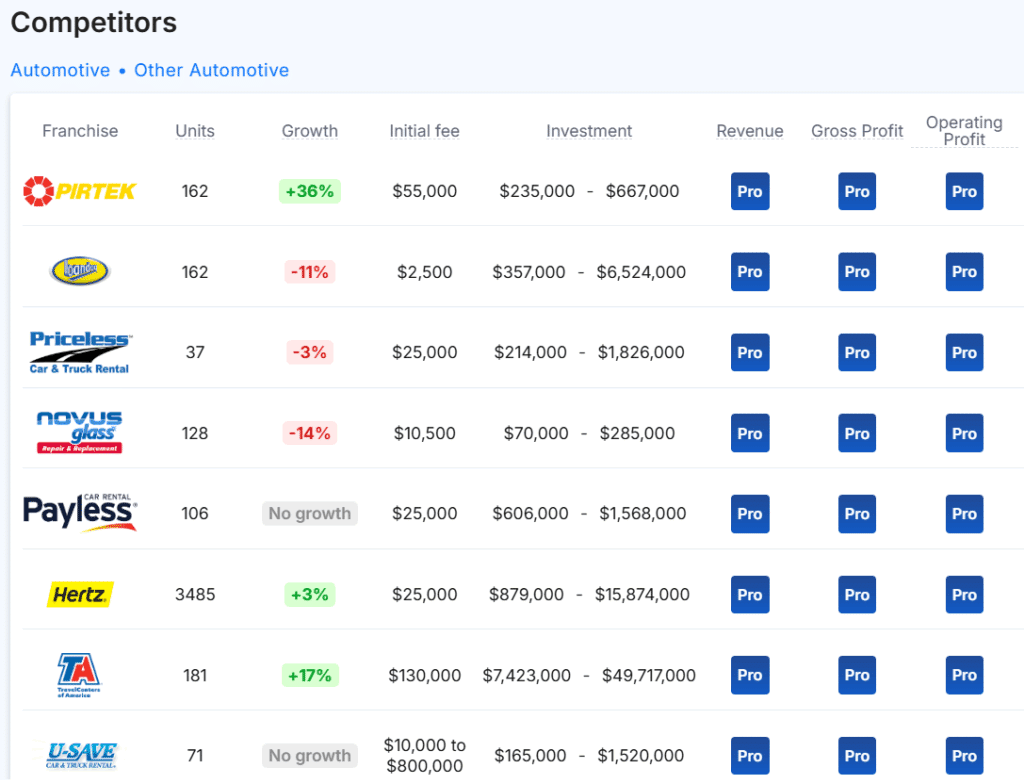The height and width of the screenshot is (784, 1024).
Task: Select the $2,500 initial fee value
Action: click(x=424, y=271)
